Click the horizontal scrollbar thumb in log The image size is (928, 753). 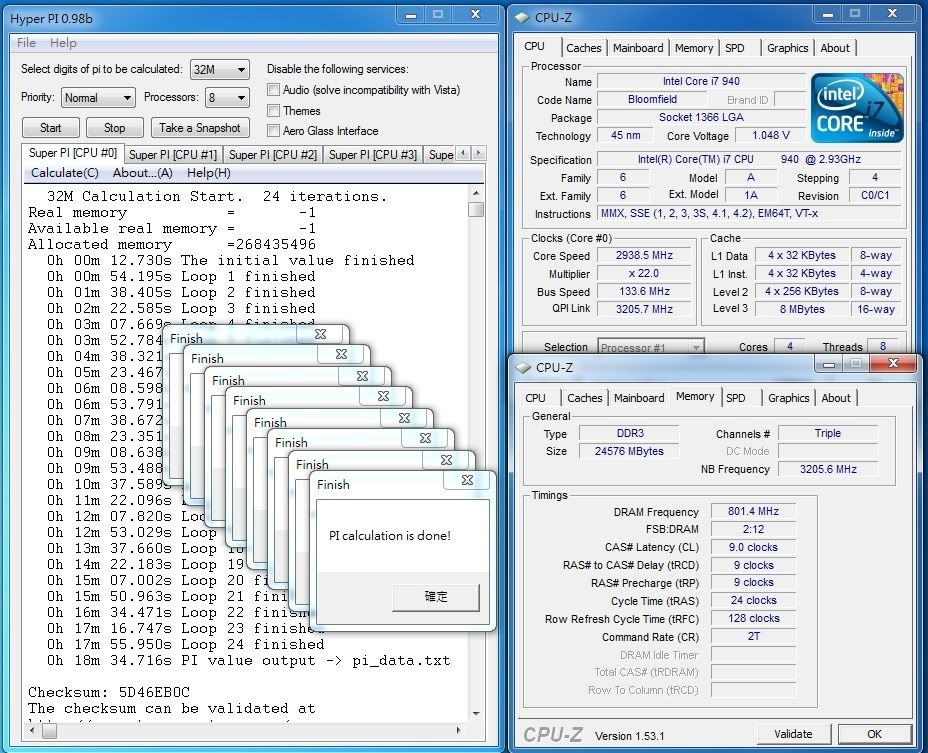(x=50, y=731)
